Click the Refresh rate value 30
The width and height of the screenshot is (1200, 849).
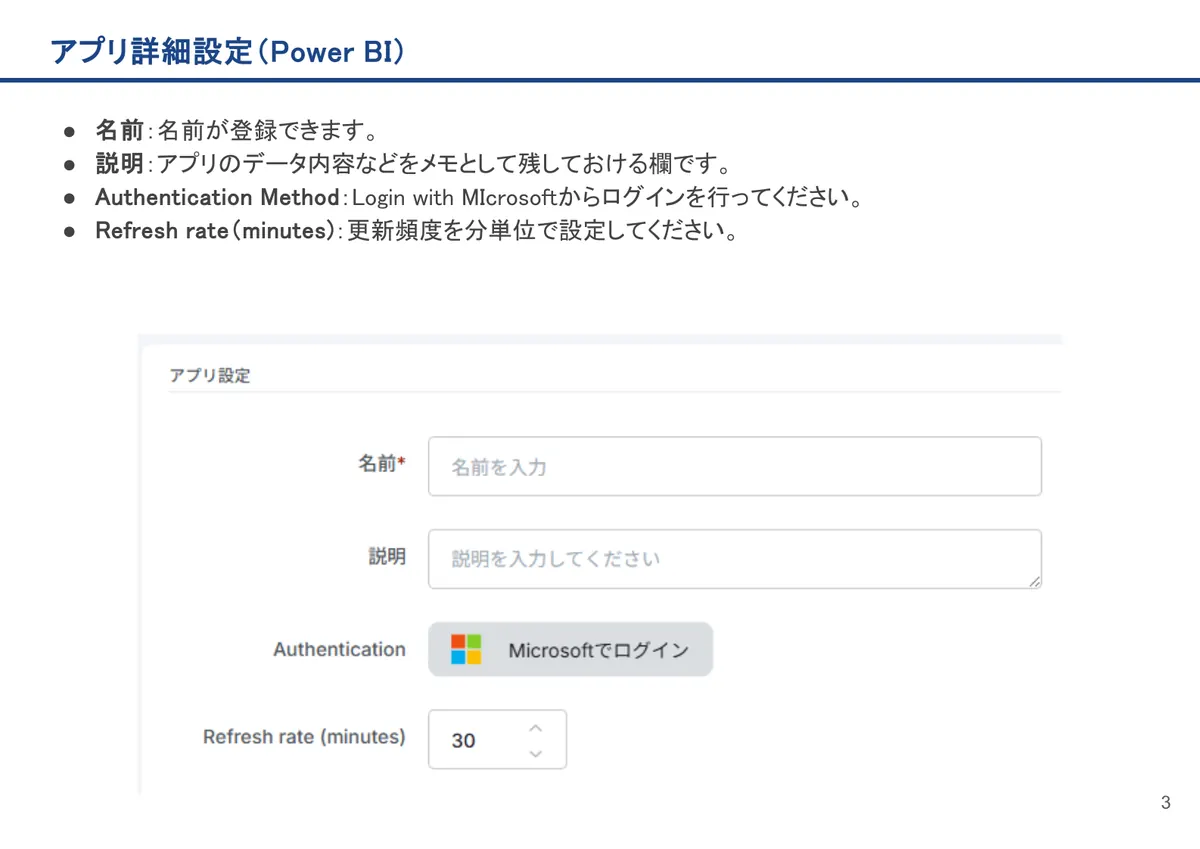[x=463, y=741]
